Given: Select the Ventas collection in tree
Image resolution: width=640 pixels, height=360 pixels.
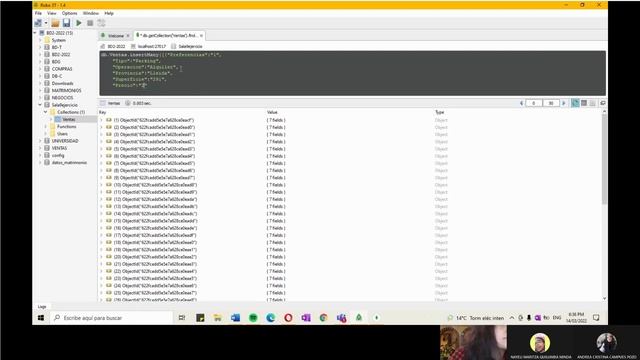Looking at the screenshot, I should (x=69, y=119).
